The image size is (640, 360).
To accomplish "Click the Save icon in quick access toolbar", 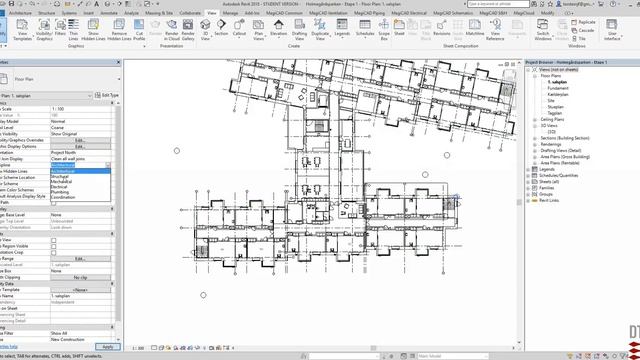I will (11, 4).
